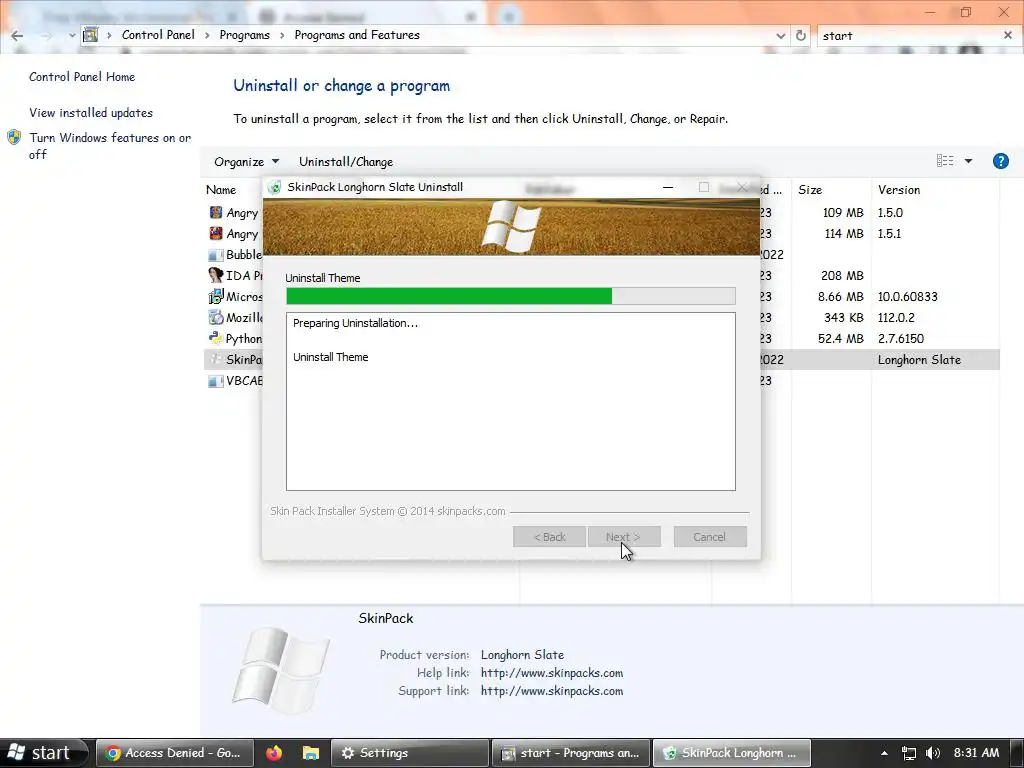Show hidden system tray icons
1024x768 pixels.
point(884,753)
